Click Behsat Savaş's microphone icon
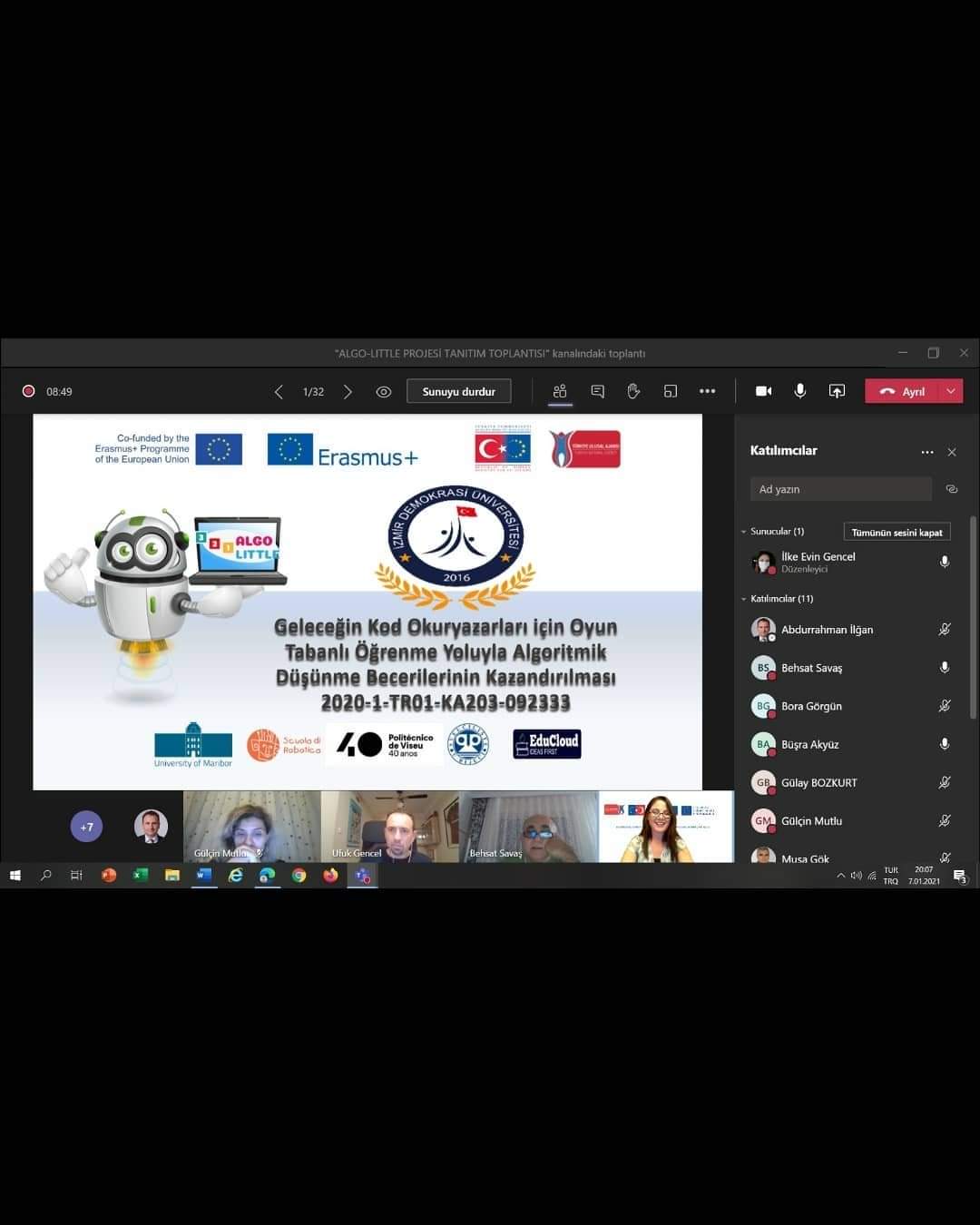980x1225 pixels. (x=945, y=668)
